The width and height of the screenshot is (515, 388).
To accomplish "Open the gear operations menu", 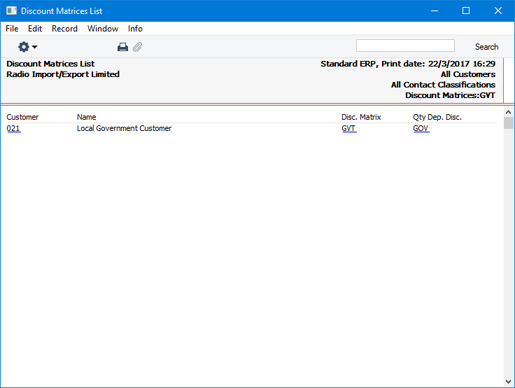I will pyautogui.click(x=27, y=47).
